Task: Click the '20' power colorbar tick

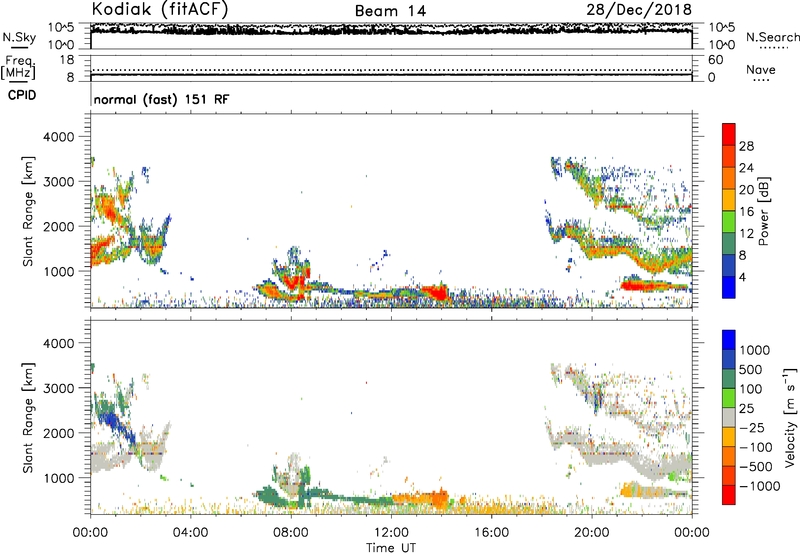Action: [746, 190]
